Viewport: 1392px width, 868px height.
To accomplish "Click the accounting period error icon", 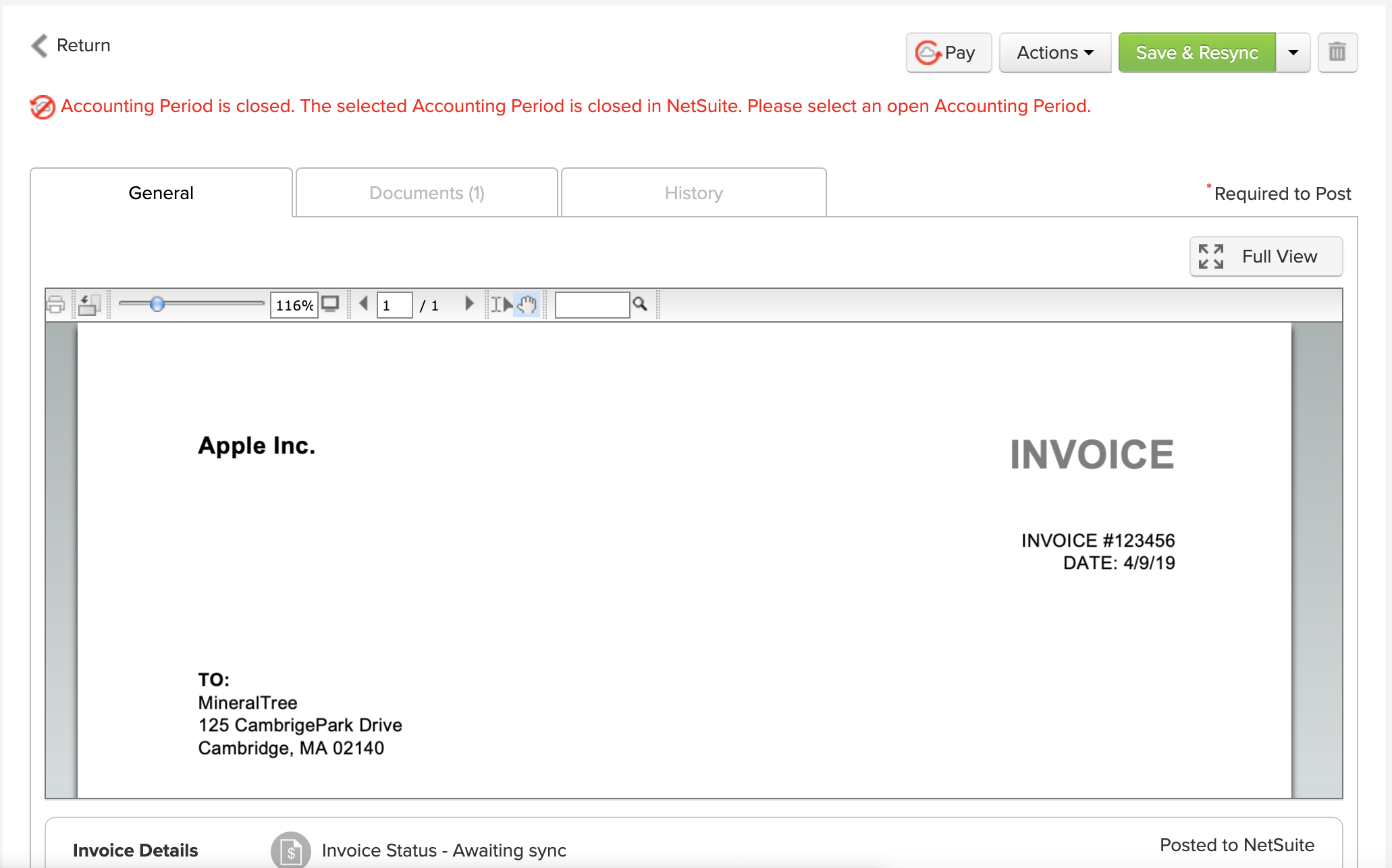I will 42,107.
